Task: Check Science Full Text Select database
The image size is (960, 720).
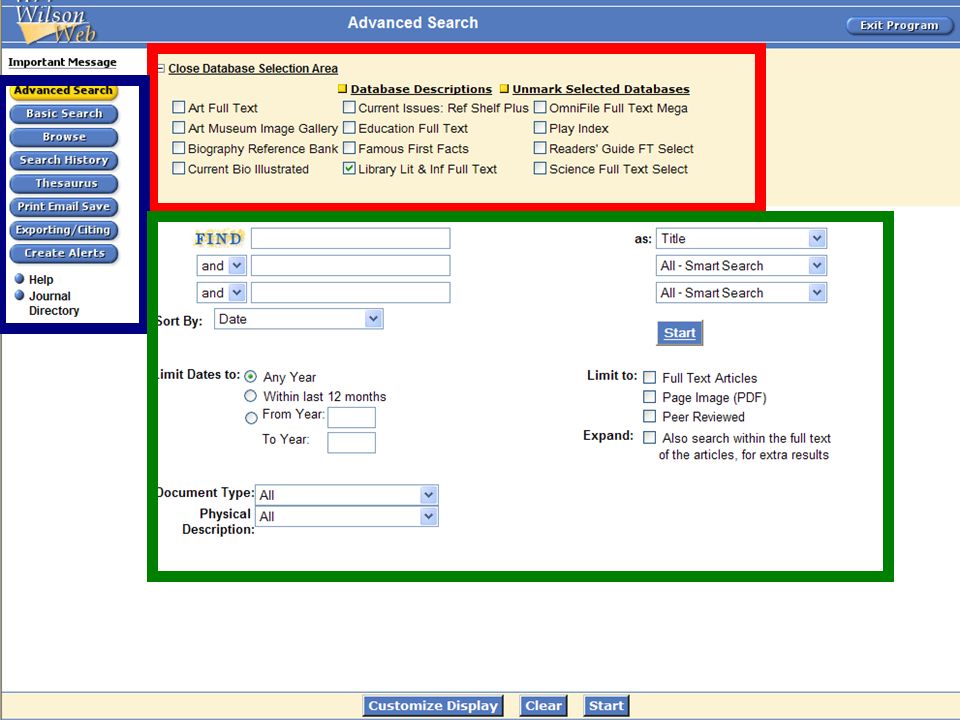Action: (x=540, y=168)
